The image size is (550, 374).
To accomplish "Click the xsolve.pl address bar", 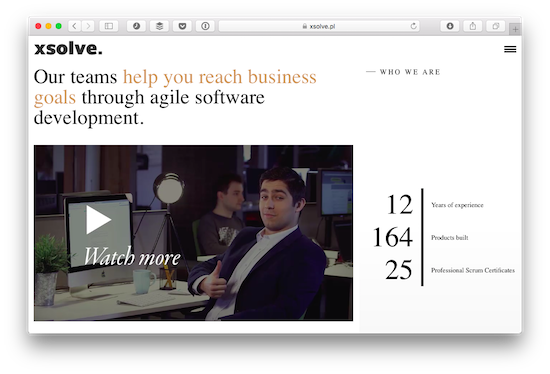I will [x=319, y=26].
